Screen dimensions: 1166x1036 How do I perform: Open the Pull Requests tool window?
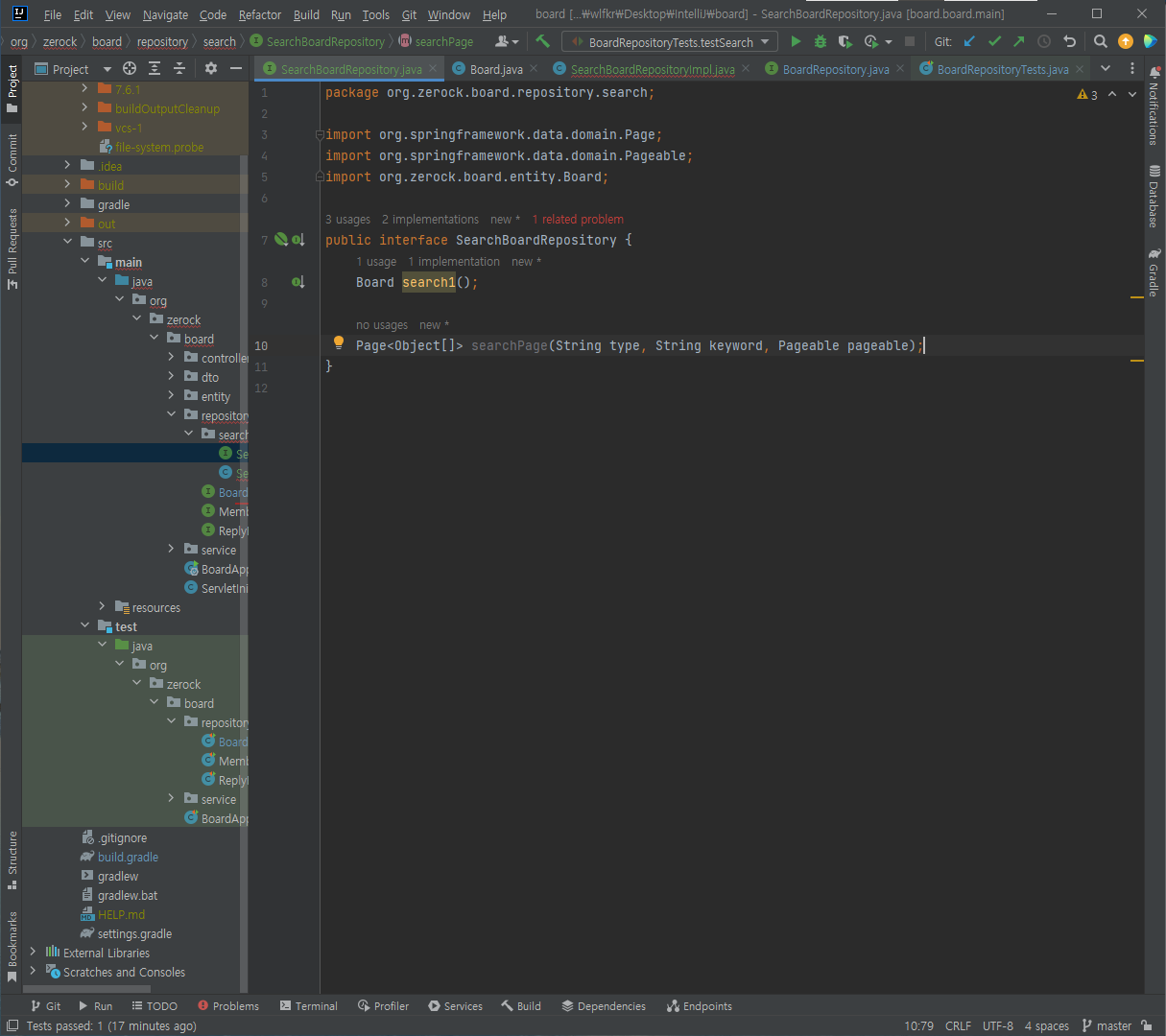pos(12,248)
